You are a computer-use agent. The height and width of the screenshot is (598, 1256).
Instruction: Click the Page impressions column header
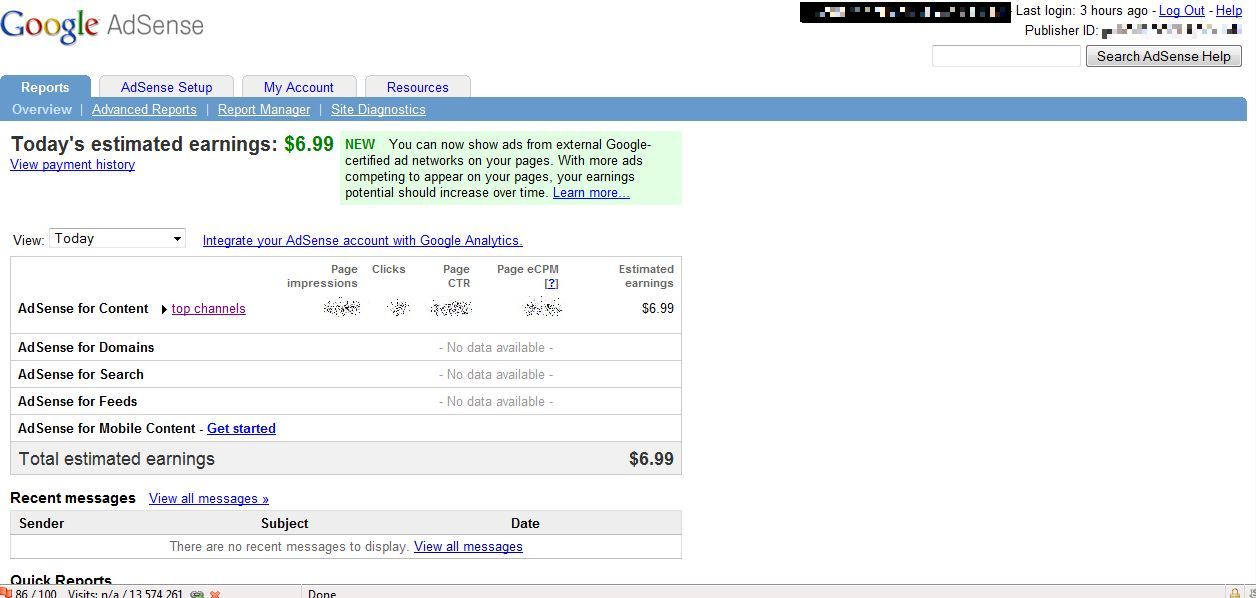322,276
